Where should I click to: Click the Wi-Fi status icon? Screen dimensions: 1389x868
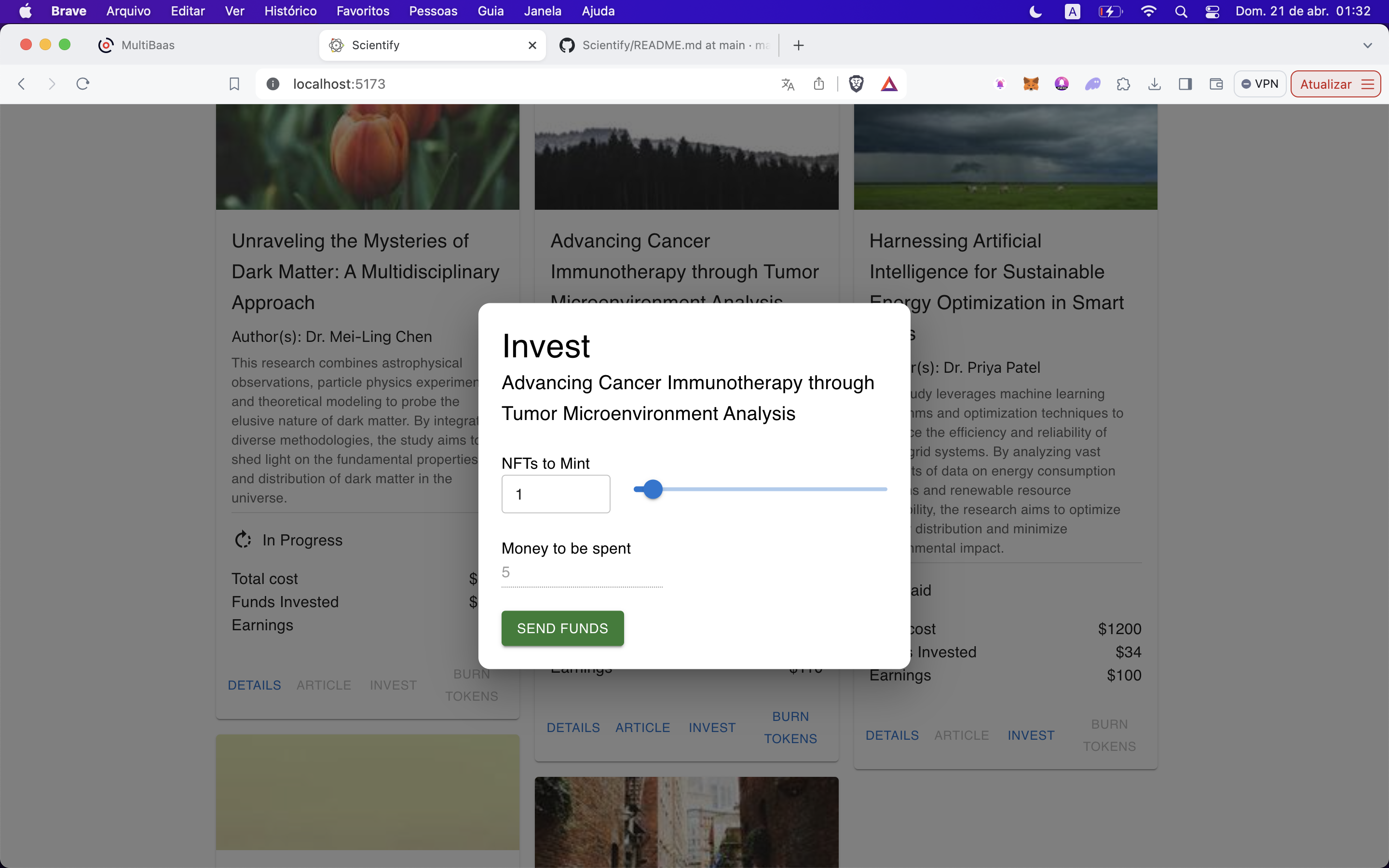(x=1148, y=12)
